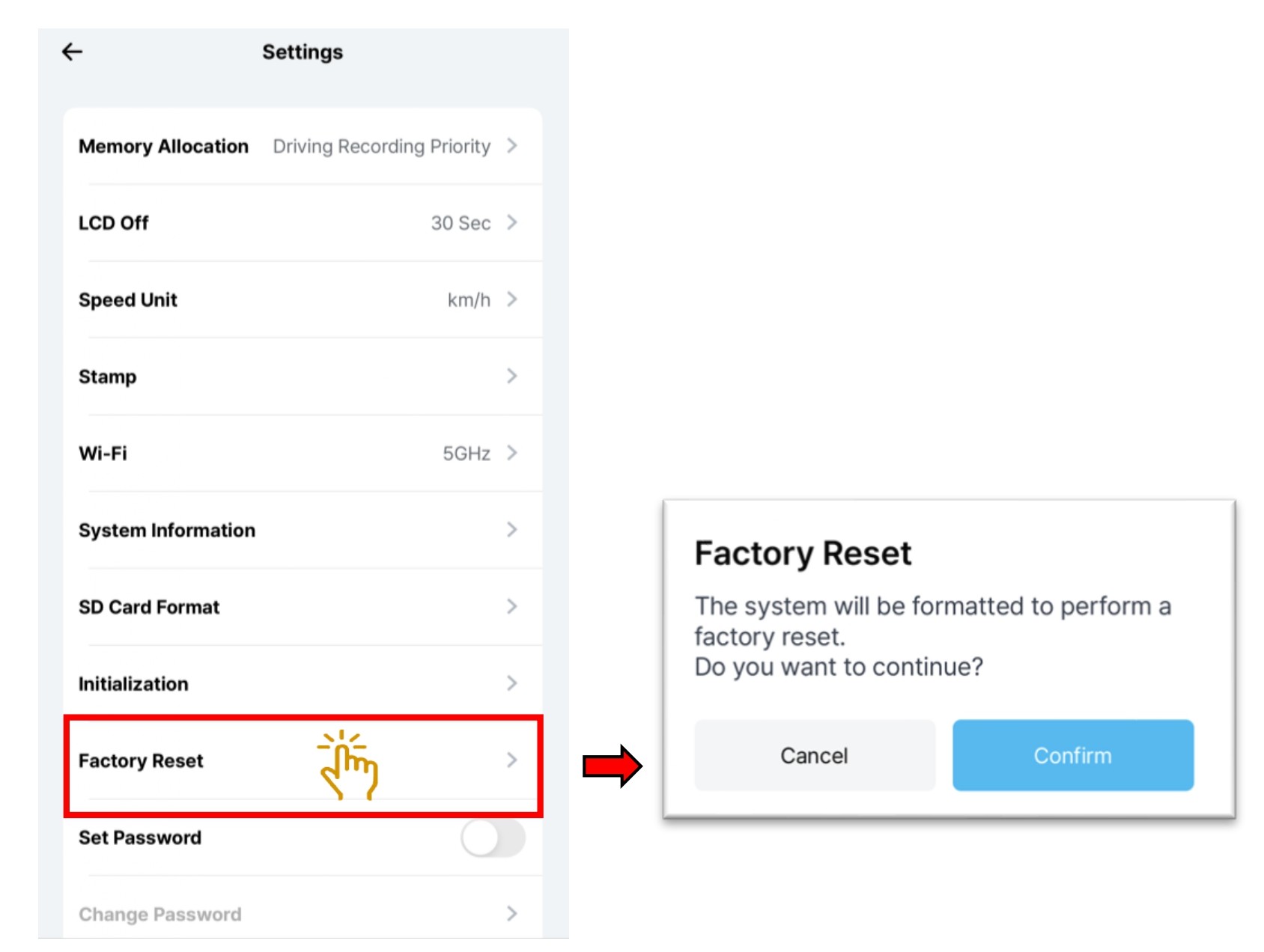Screen dimensions: 1264x952
Task: Select the SD Card Format entry
Action: coord(149,607)
